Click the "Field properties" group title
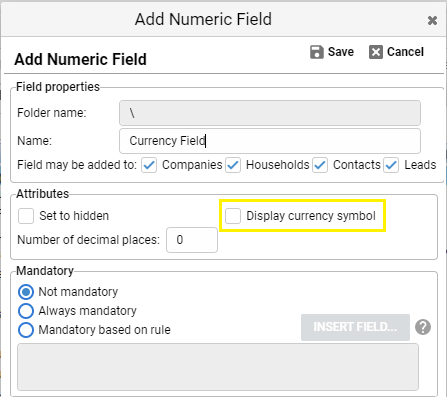The image size is (447, 397). (58, 87)
